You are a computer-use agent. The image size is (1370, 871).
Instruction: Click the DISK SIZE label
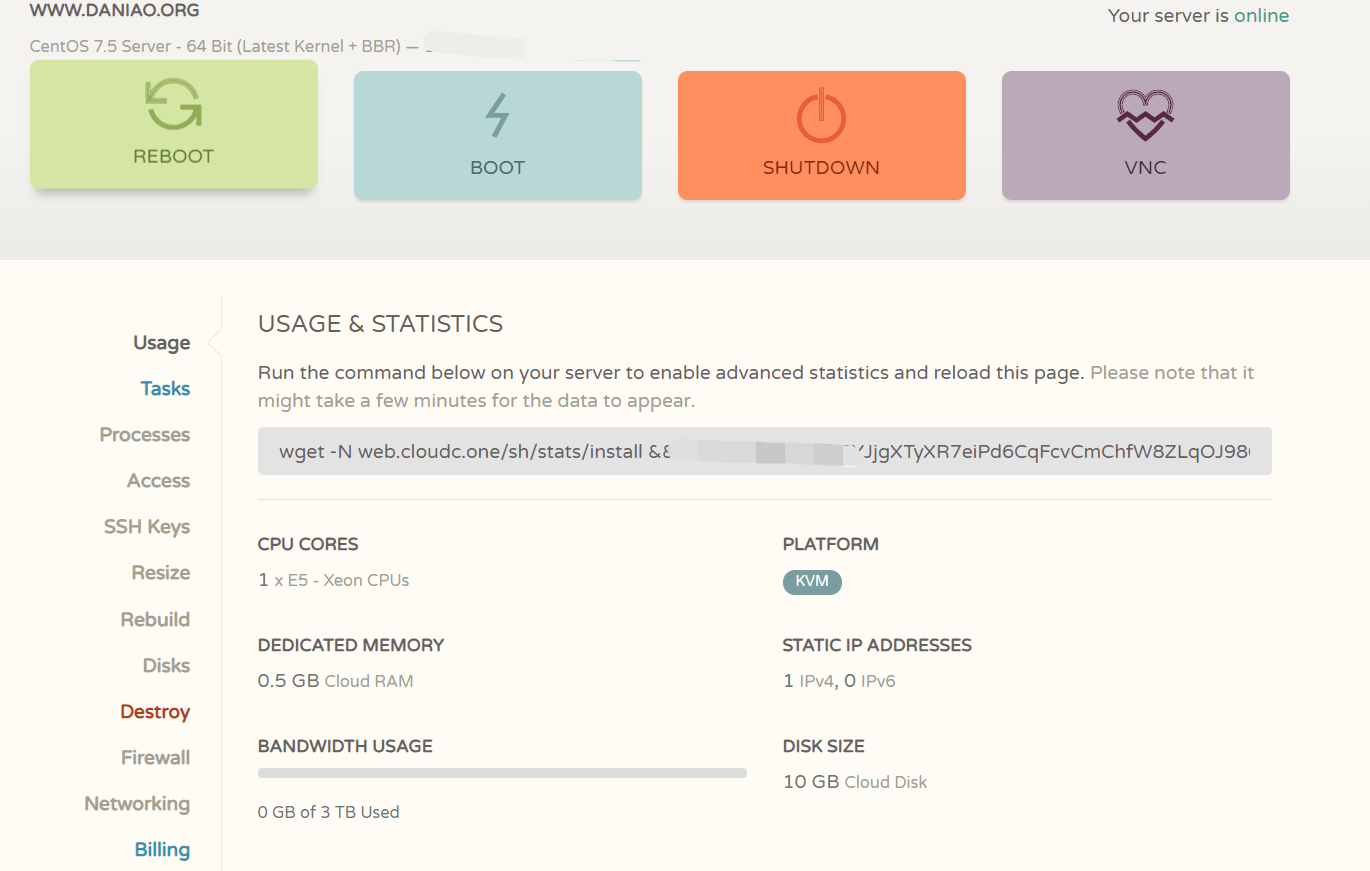[x=823, y=746]
